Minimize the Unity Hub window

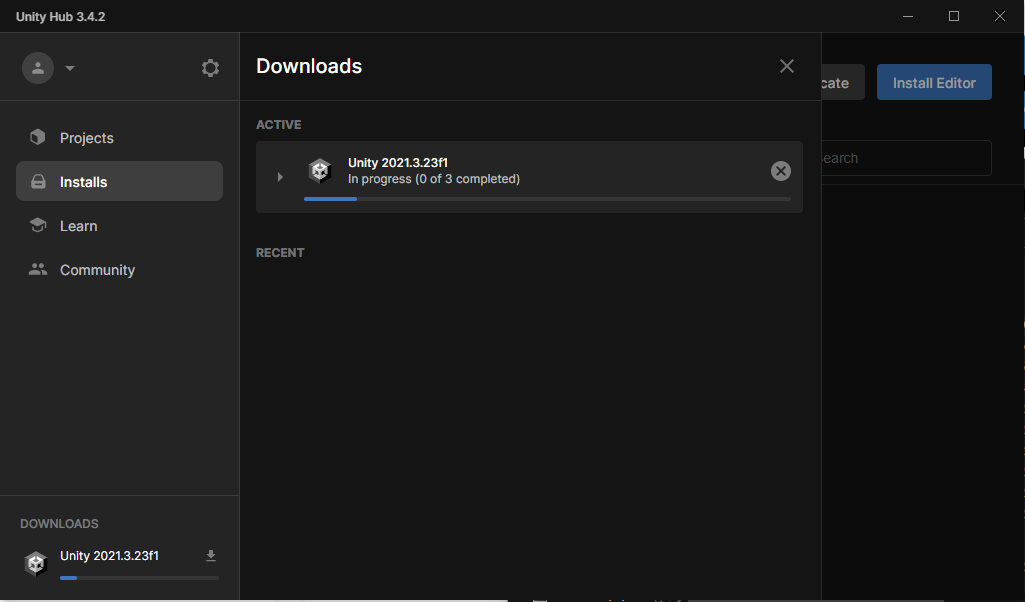click(907, 16)
